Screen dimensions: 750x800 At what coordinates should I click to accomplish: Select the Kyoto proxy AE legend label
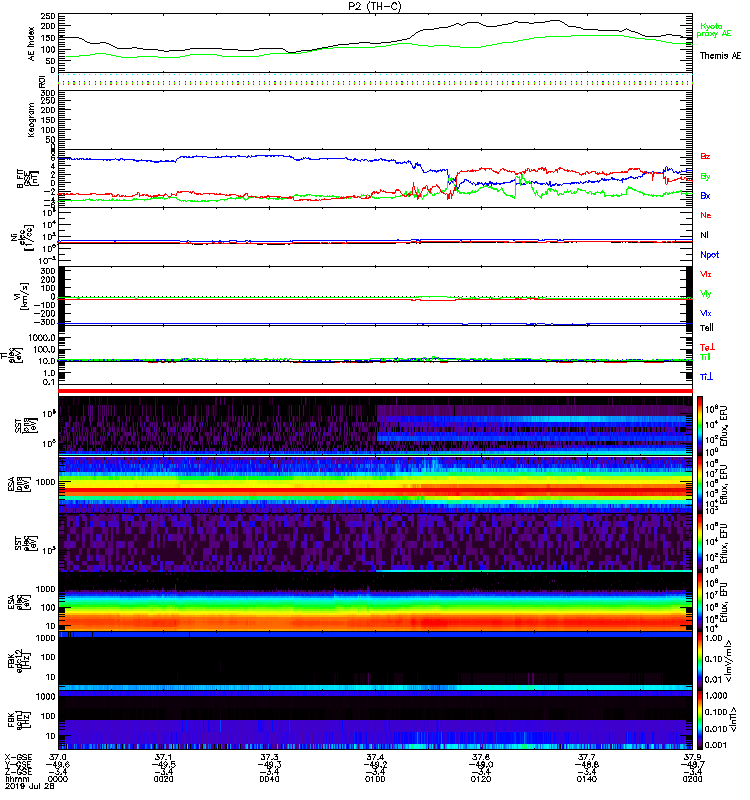(x=714, y=30)
